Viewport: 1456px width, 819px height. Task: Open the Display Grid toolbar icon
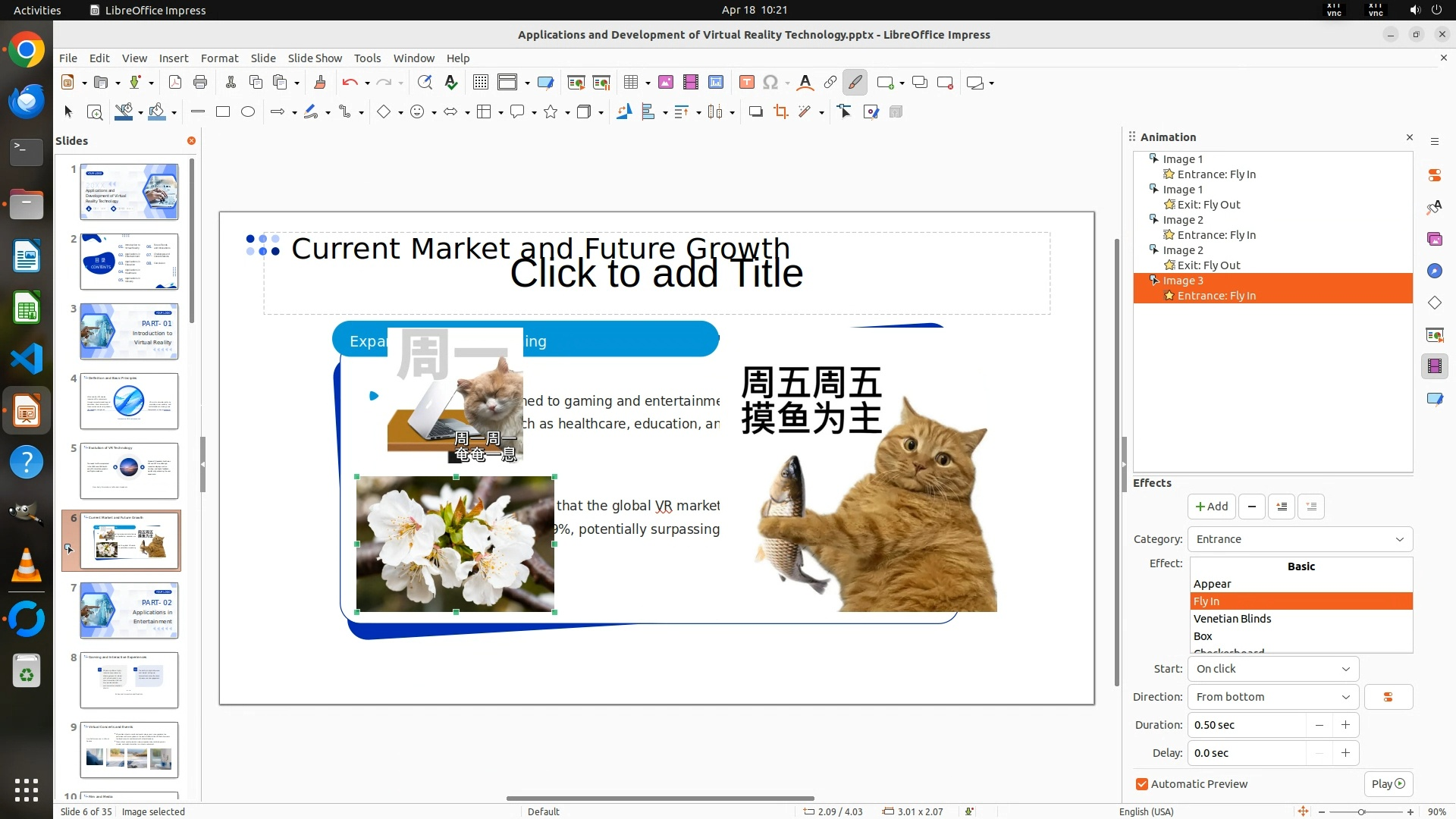click(480, 83)
